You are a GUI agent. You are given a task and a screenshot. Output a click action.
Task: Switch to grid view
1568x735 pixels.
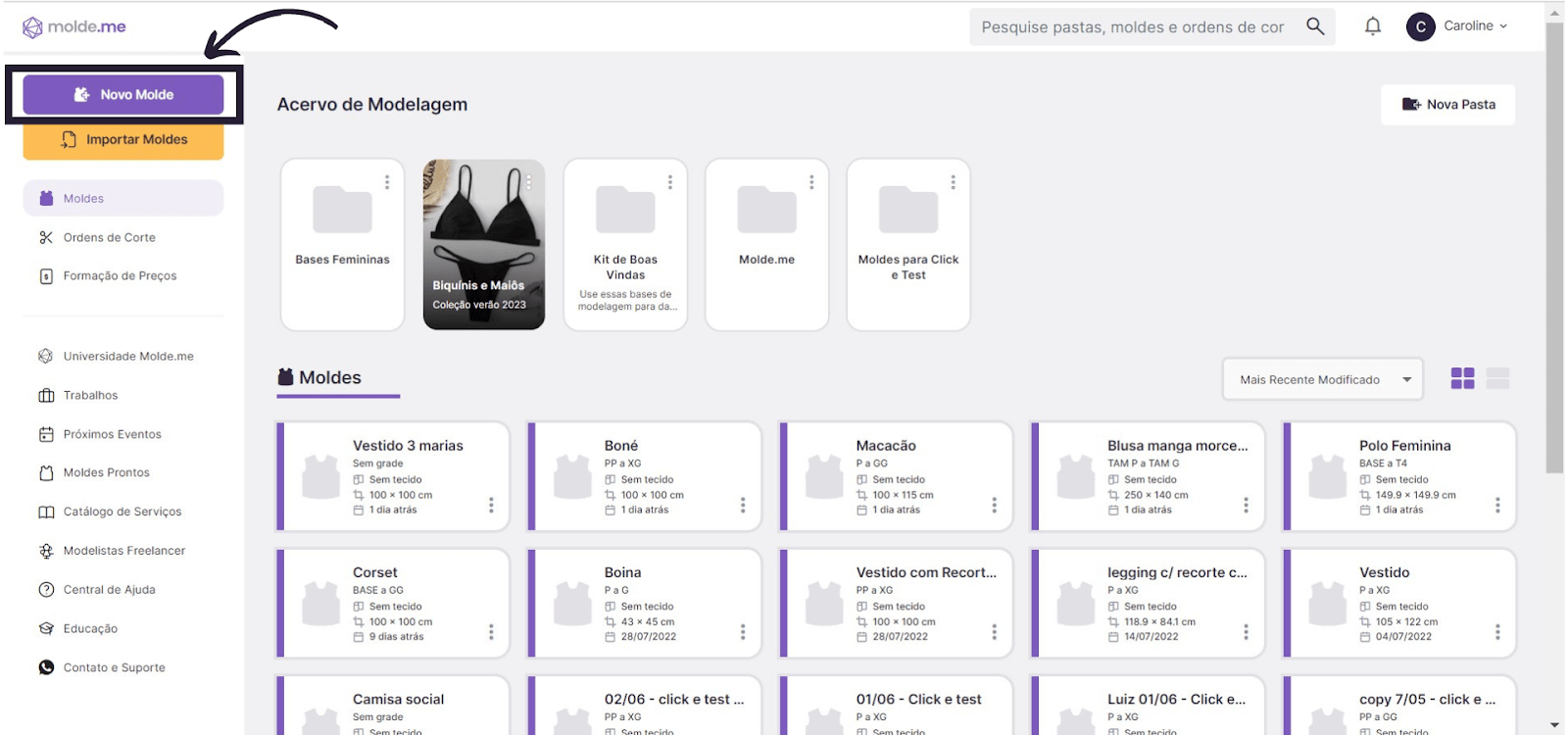point(1462,378)
